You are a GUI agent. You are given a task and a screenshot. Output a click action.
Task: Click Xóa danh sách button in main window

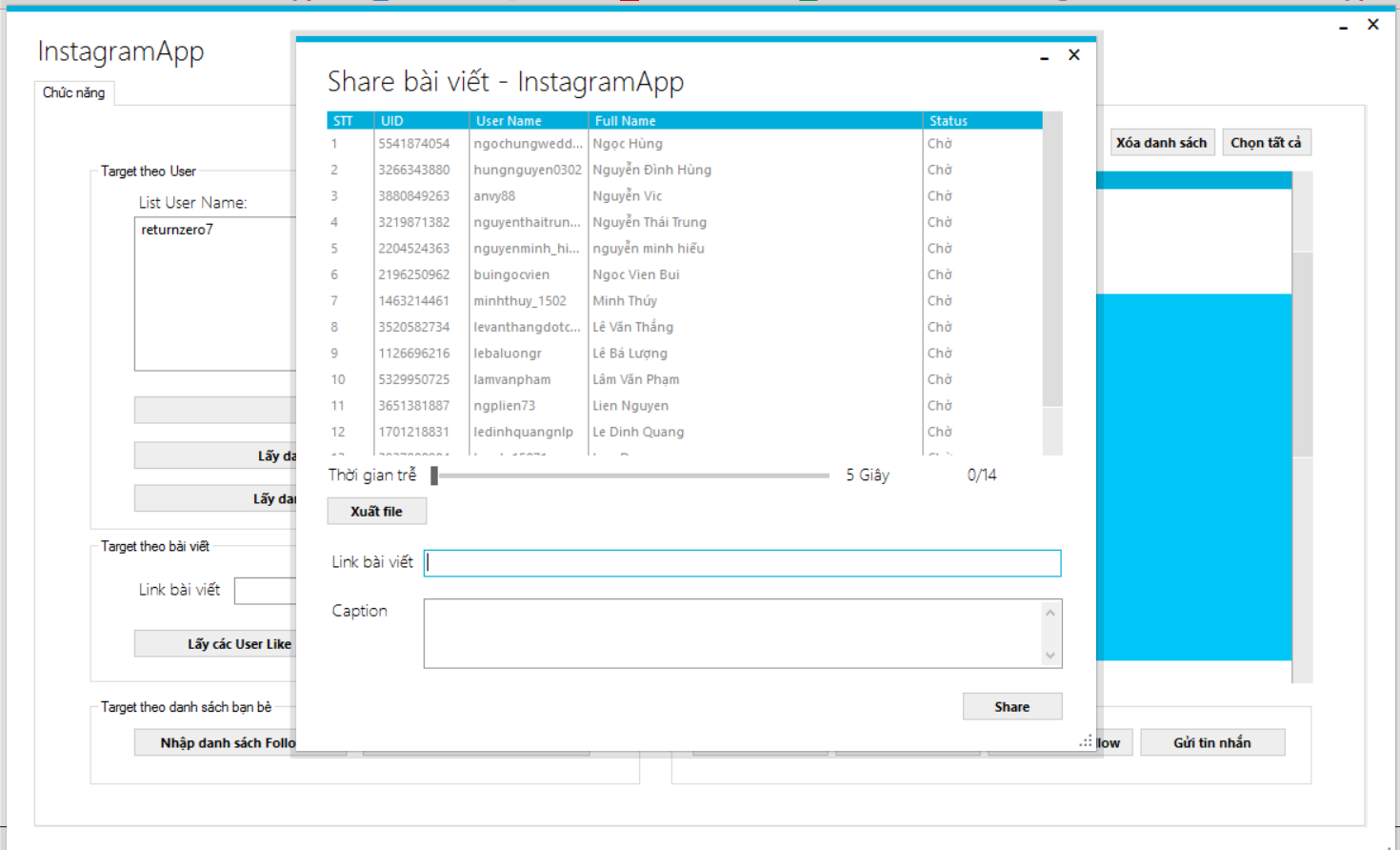(x=1162, y=143)
